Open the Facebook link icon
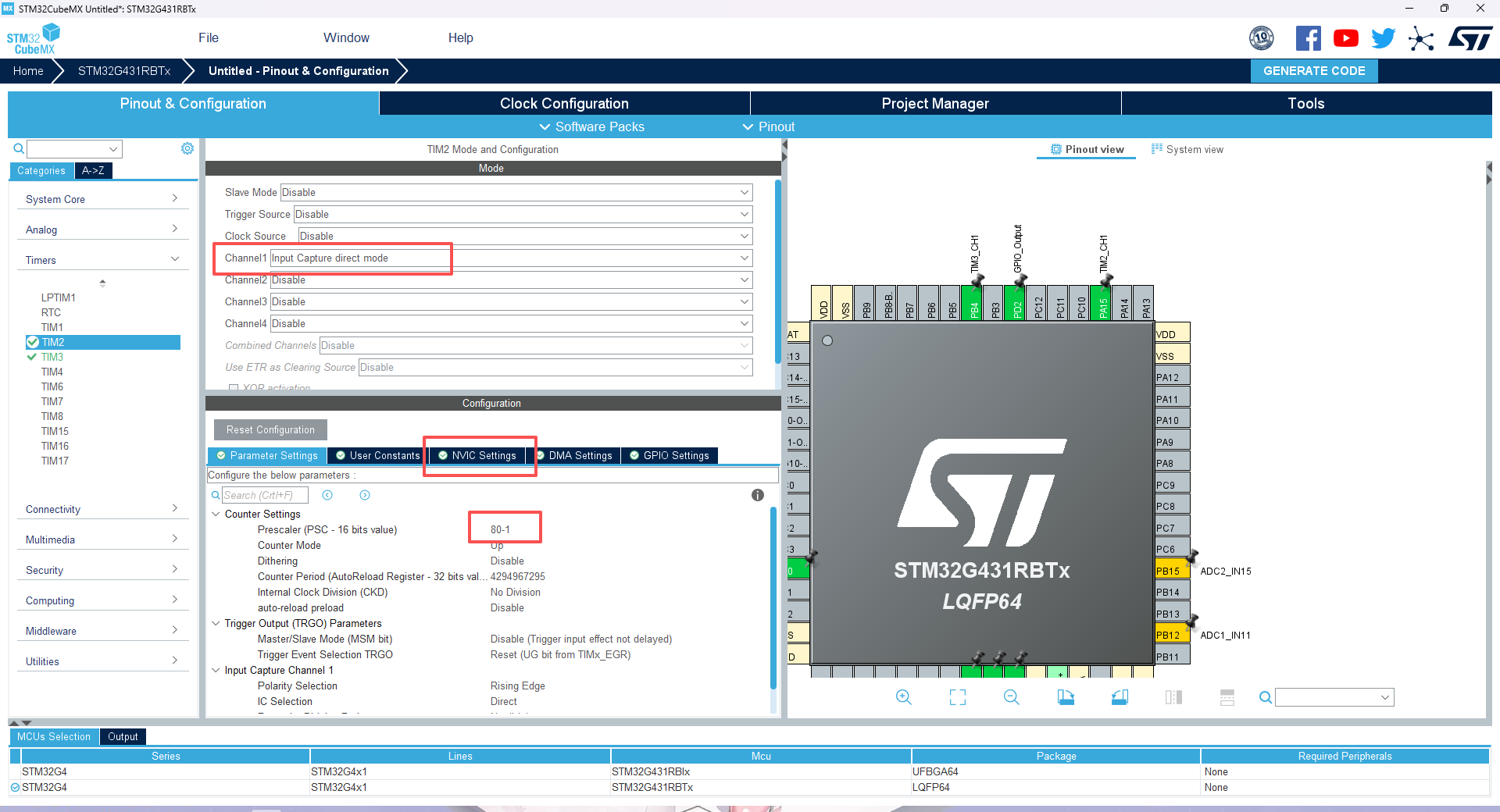The width and height of the screenshot is (1500, 812). coord(1309,37)
